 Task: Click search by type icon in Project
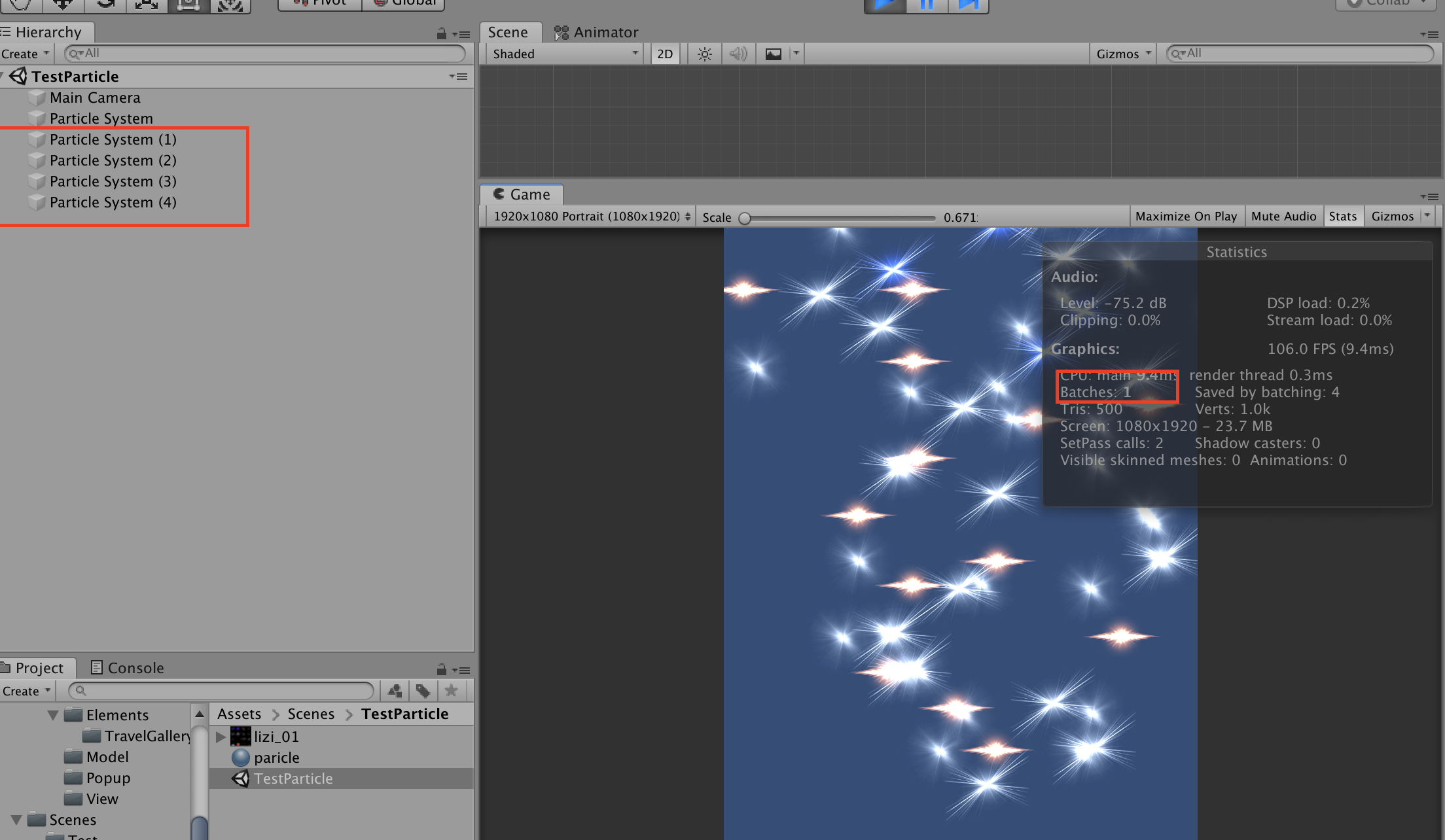coord(395,690)
